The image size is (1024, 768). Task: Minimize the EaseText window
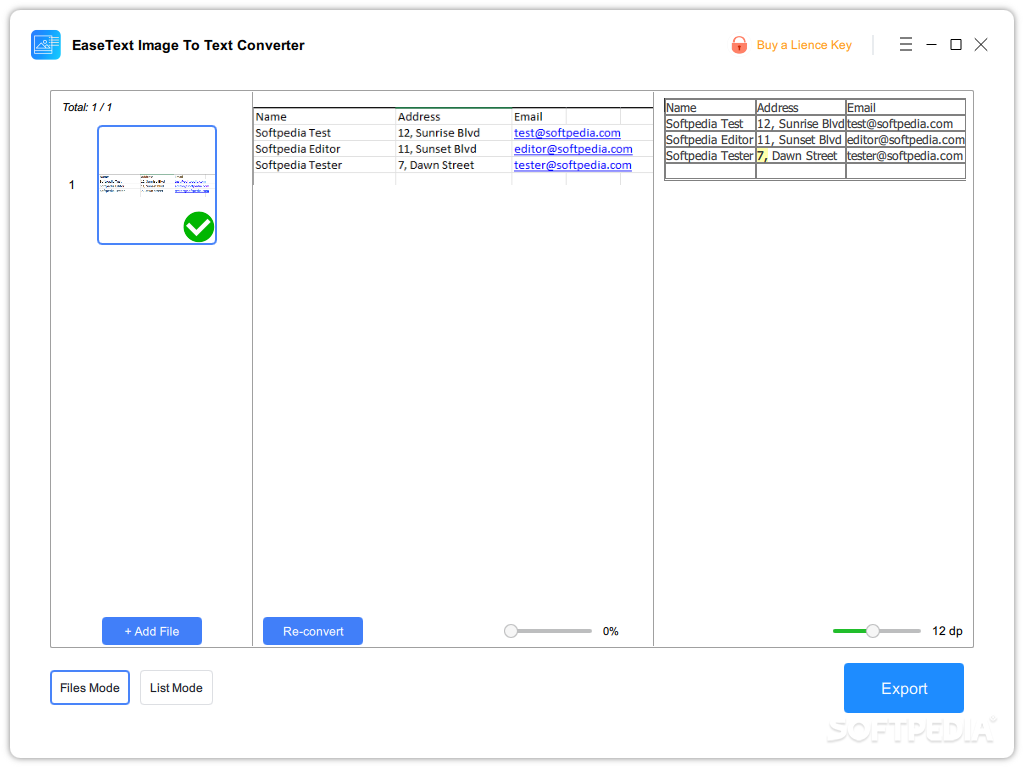(x=931, y=44)
